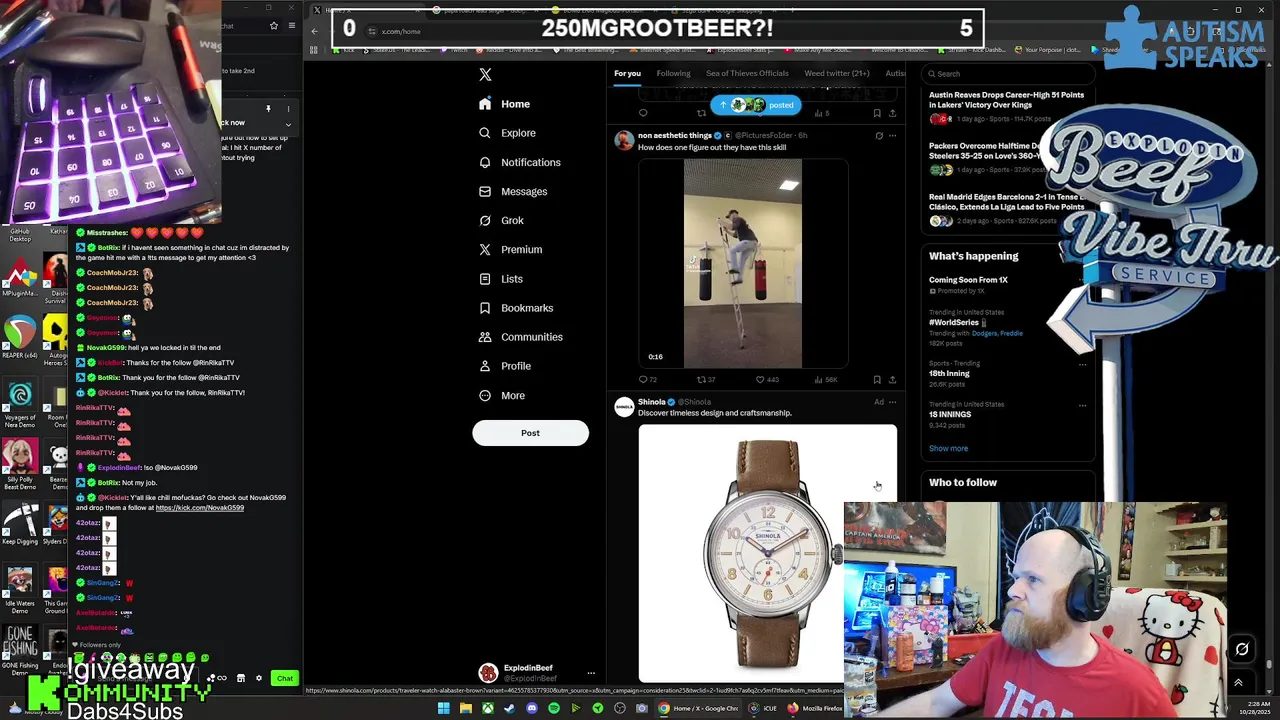Play the ladder video thumbnail

(743, 264)
